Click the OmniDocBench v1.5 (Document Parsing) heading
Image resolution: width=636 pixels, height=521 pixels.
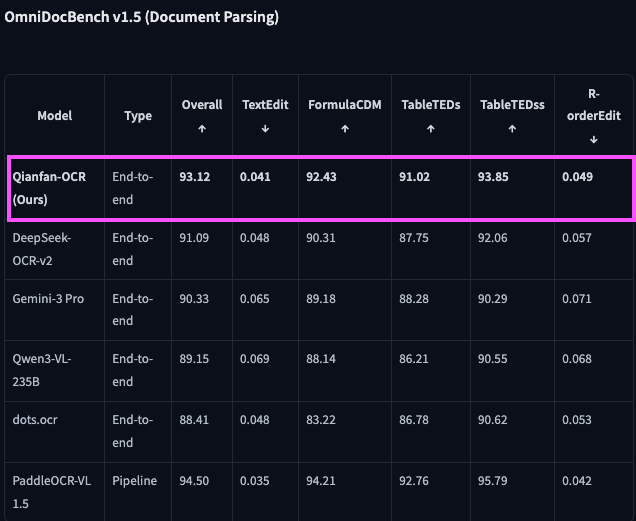click(142, 17)
